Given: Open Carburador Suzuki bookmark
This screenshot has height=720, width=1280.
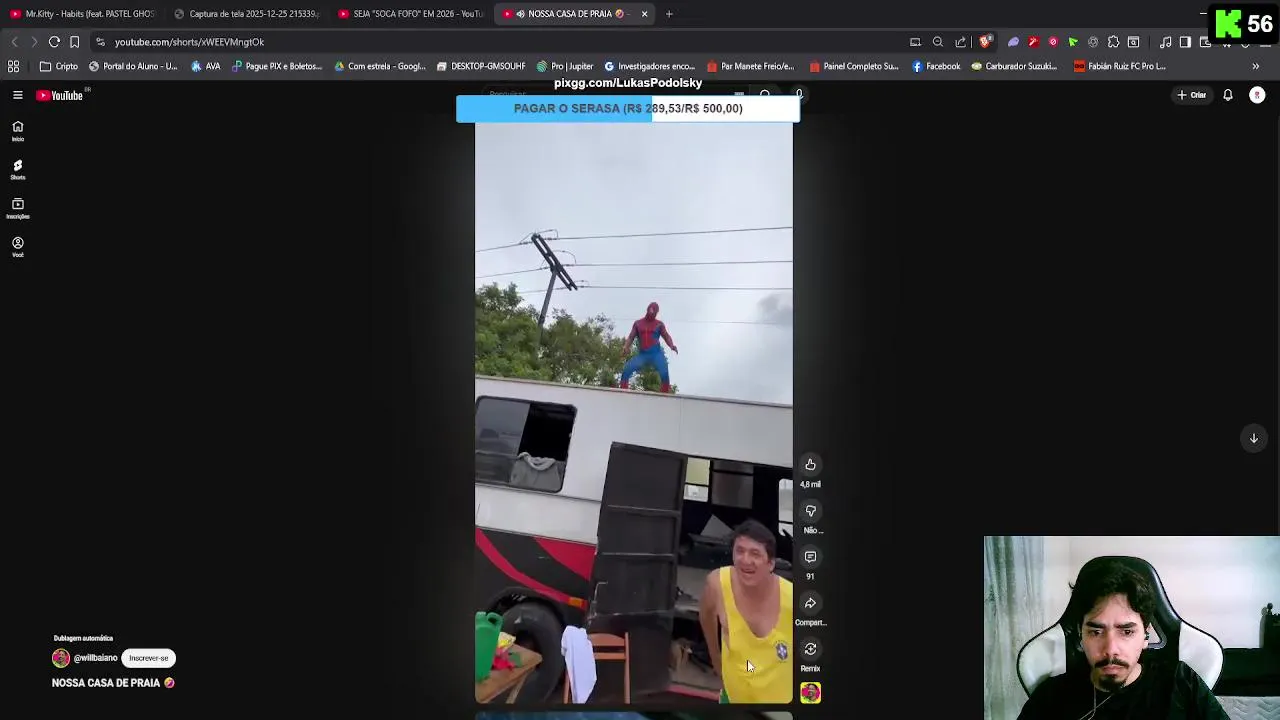Looking at the screenshot, I should click(1014, 66).
